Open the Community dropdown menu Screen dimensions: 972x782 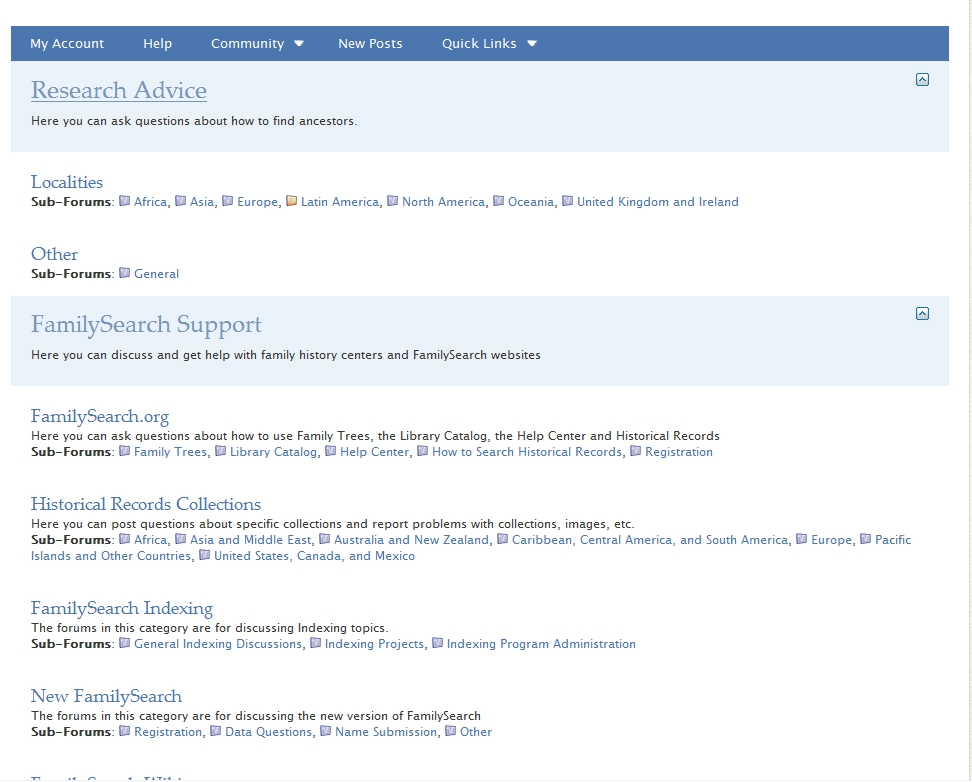(257, 43)
